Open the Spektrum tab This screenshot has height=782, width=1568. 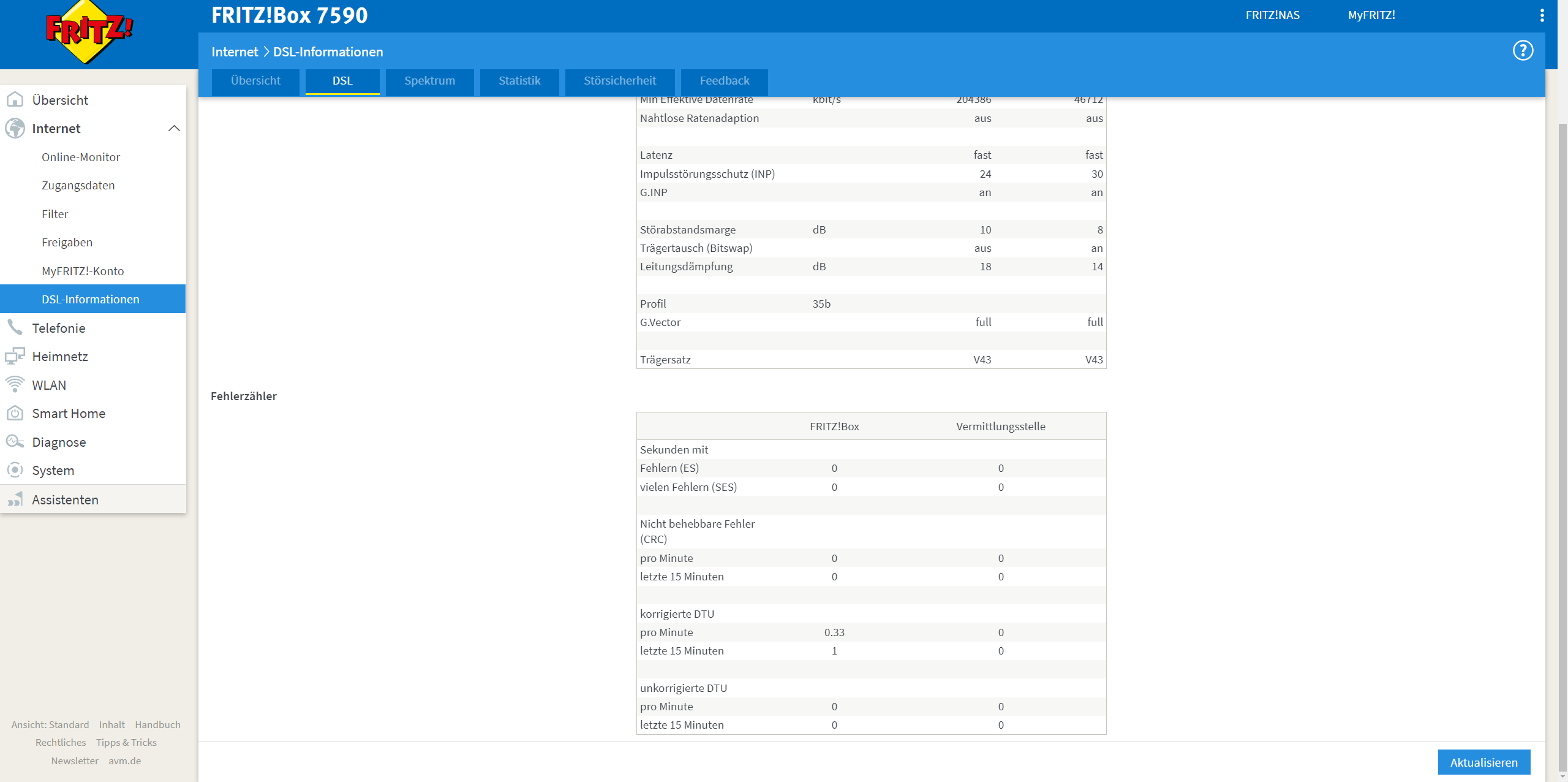(x=429, y=81)
